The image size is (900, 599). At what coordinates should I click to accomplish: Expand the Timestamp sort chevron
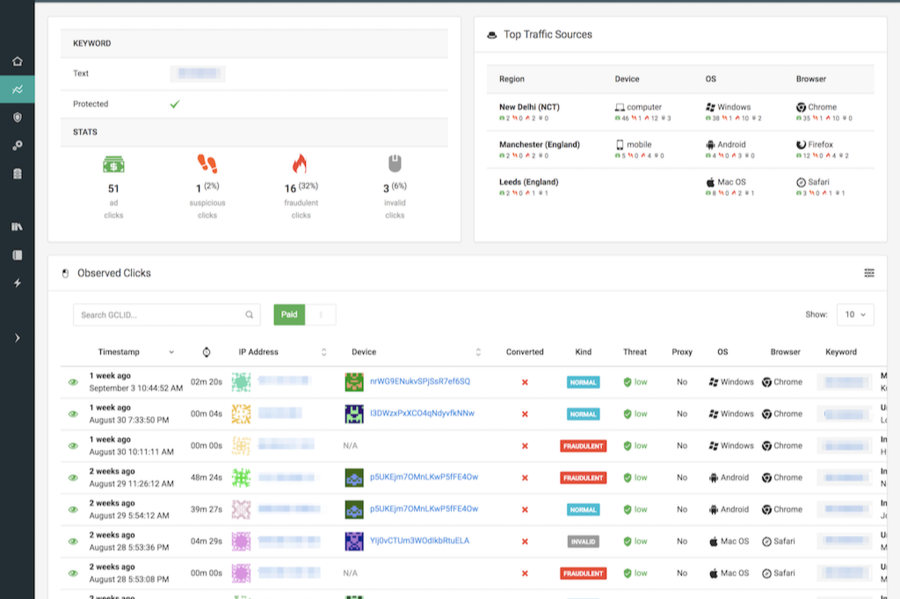tap(171, 352)
